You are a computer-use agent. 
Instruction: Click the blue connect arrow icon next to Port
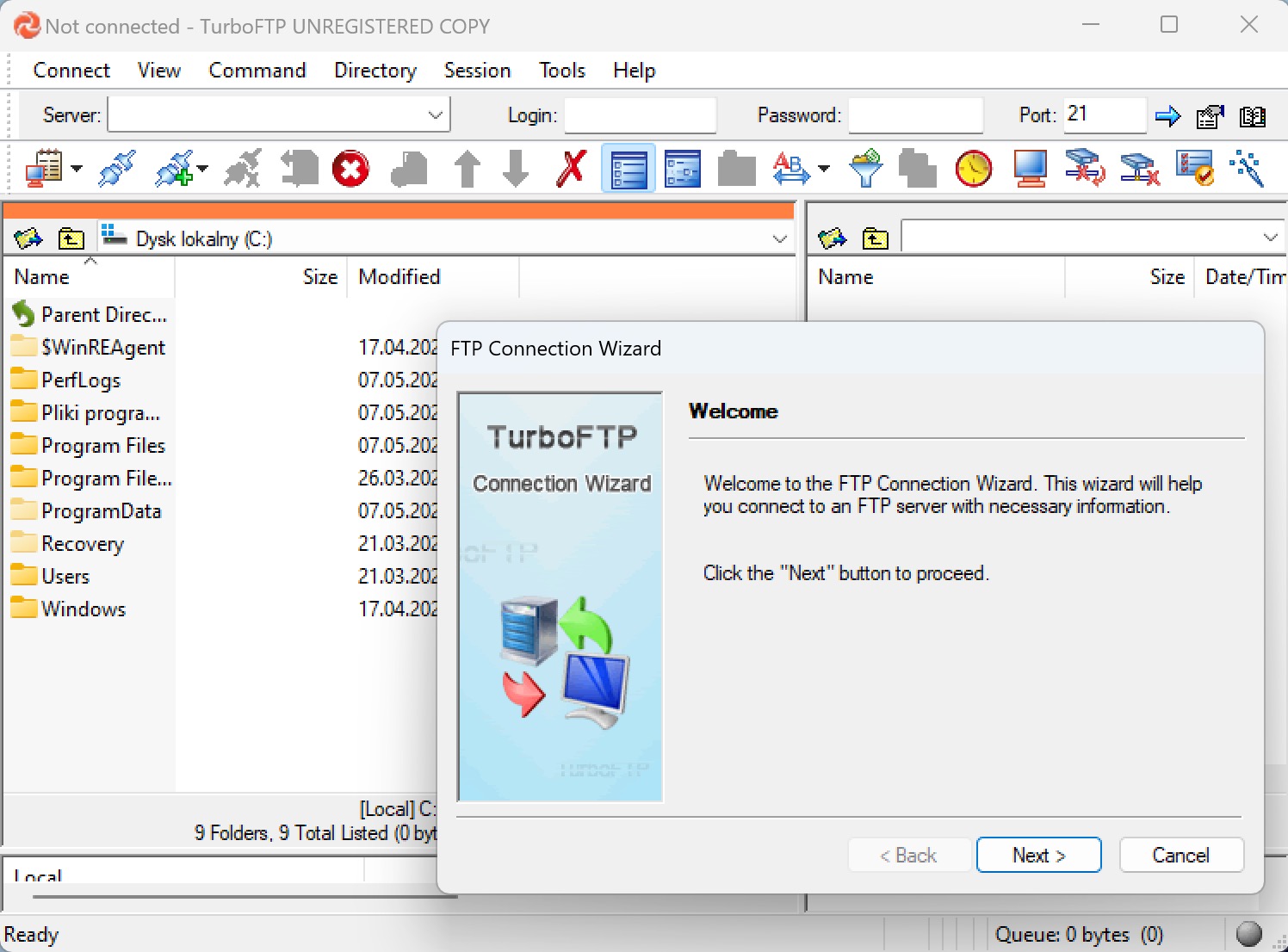(1167, 116)
